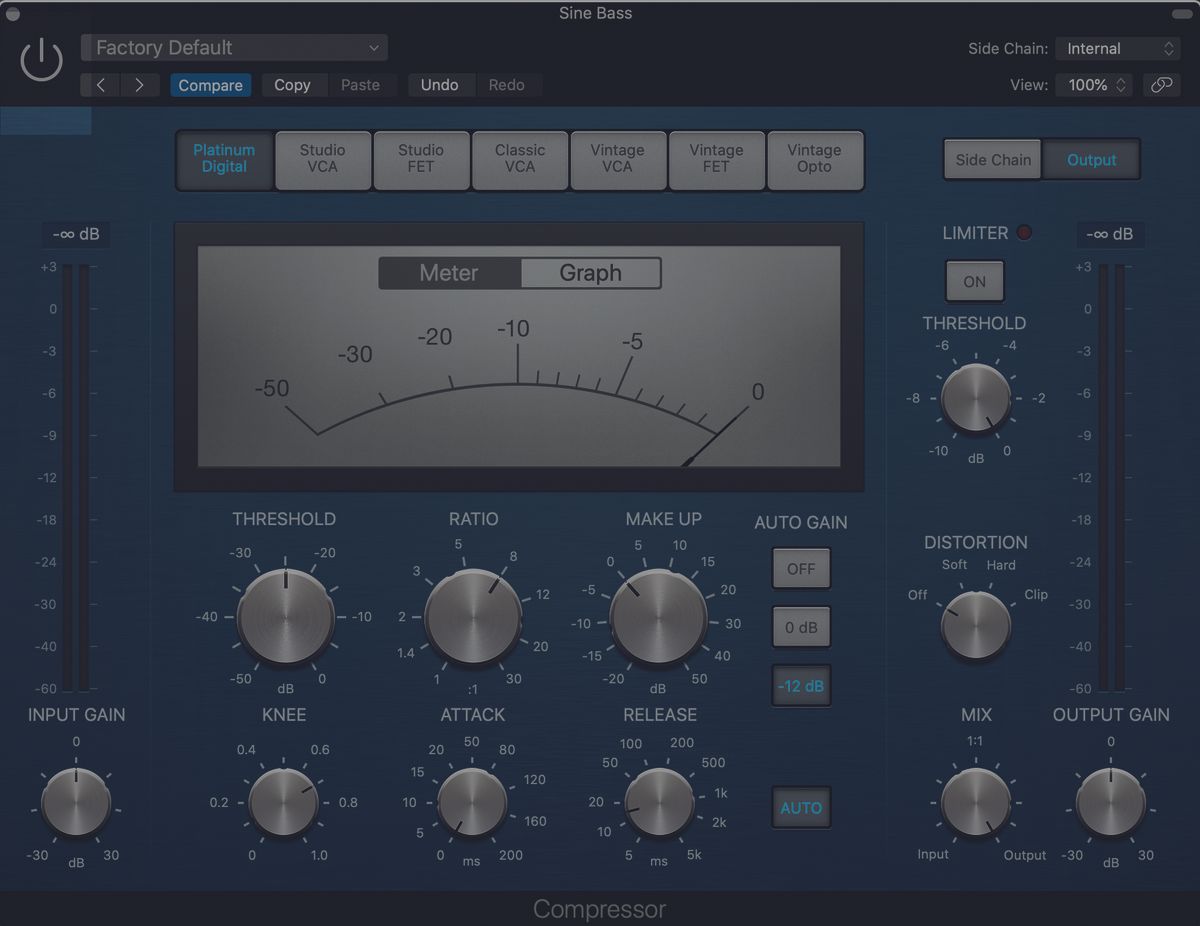This screenshot has width=1200, height=926.
Task: Switch the display to Graph mode
Action: [x=590, y=272]
